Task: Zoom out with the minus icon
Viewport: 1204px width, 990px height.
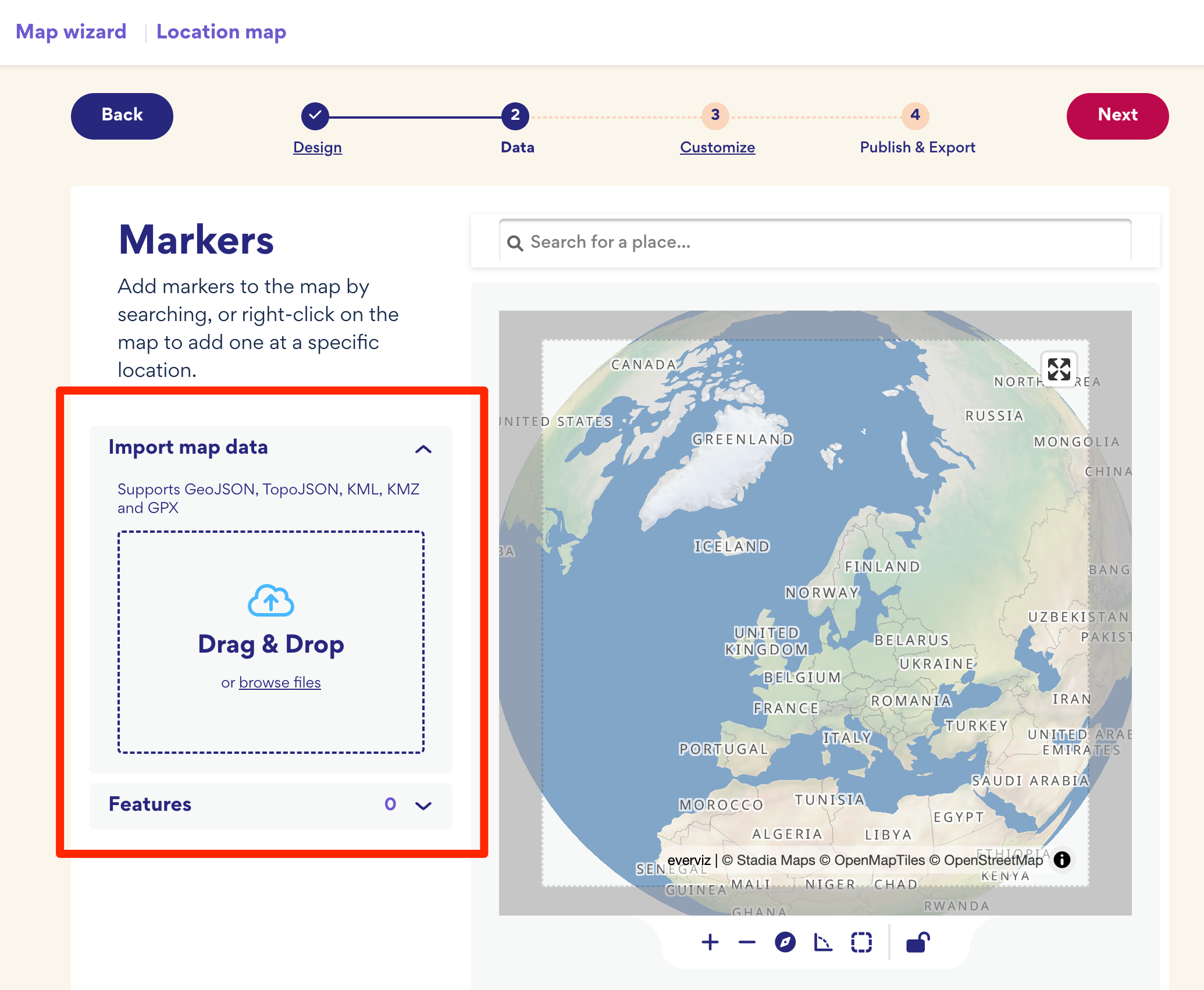Action: point(747,942)
